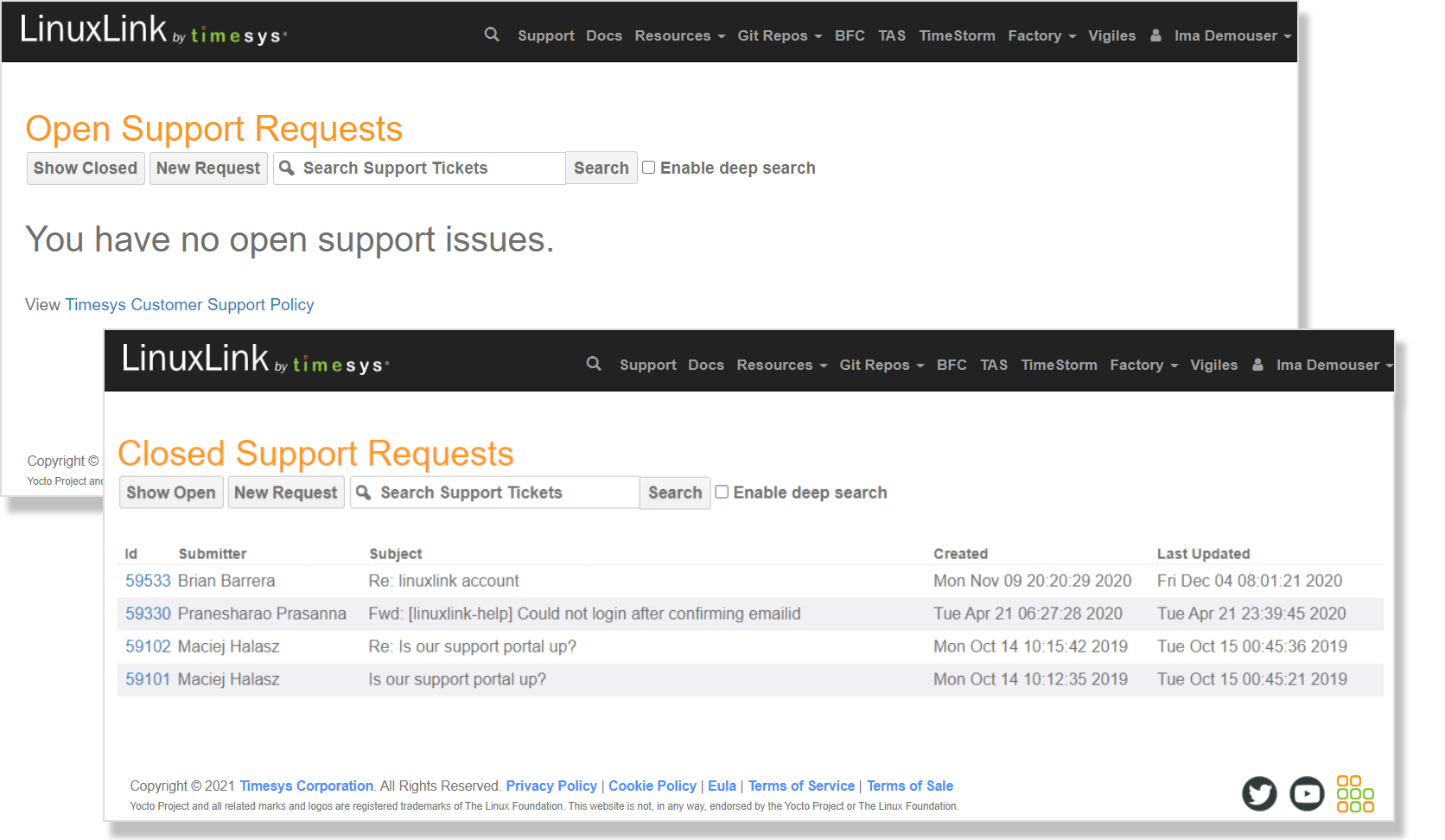
Task: Open Docs in Closed Requests navbar
Action: pos(706,365)
